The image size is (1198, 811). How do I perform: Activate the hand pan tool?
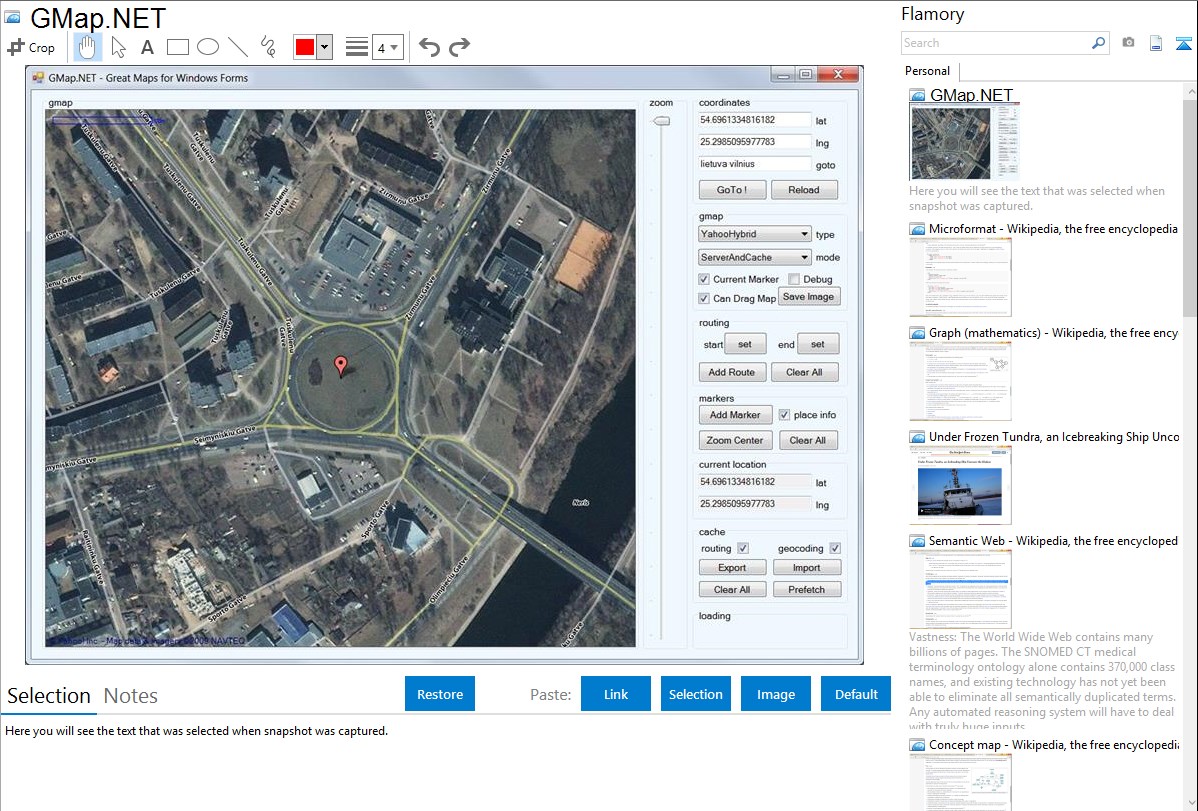tap(88, 47)
